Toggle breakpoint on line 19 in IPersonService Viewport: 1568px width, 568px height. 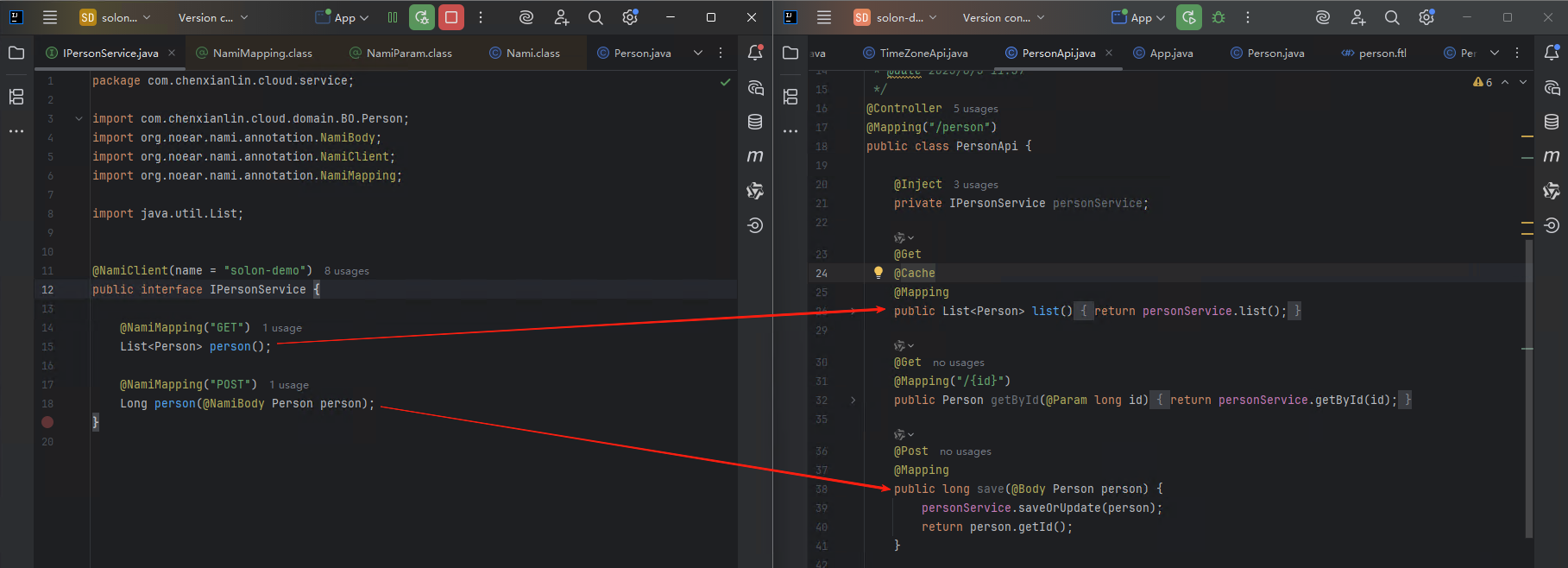(x=47, y=422)
